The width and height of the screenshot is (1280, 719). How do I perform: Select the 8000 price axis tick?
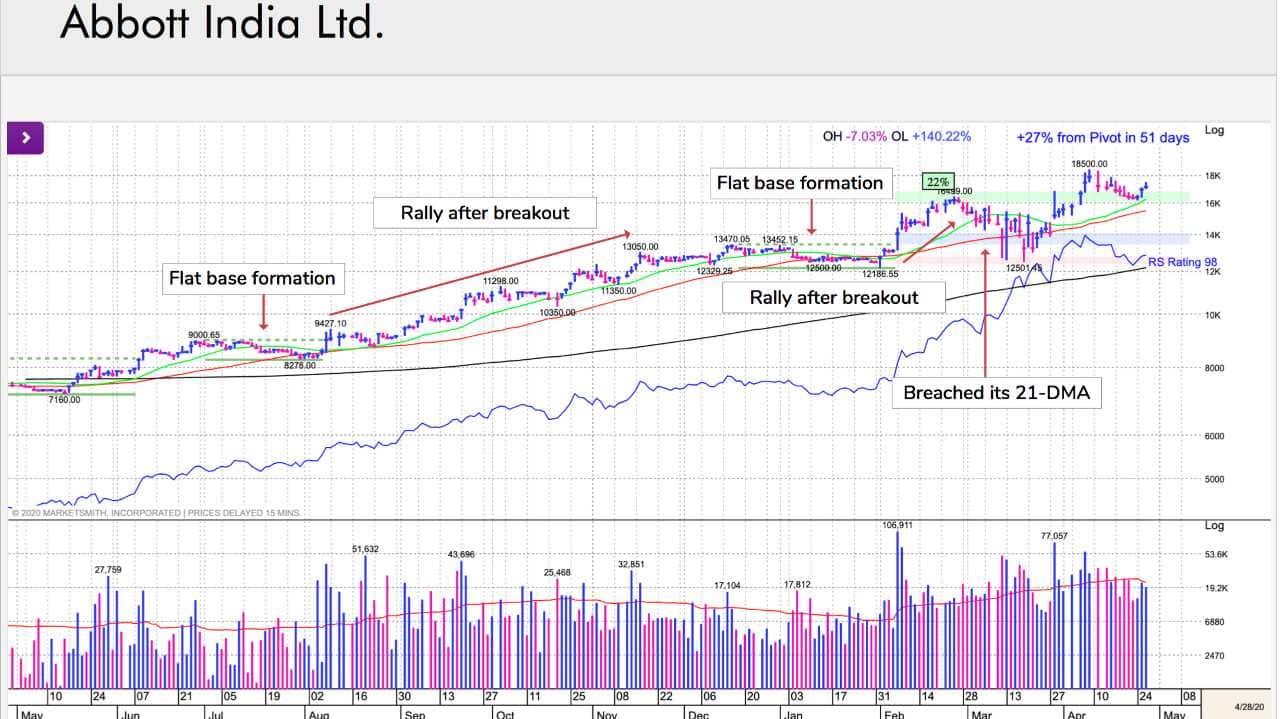[x=1215, y=369]
